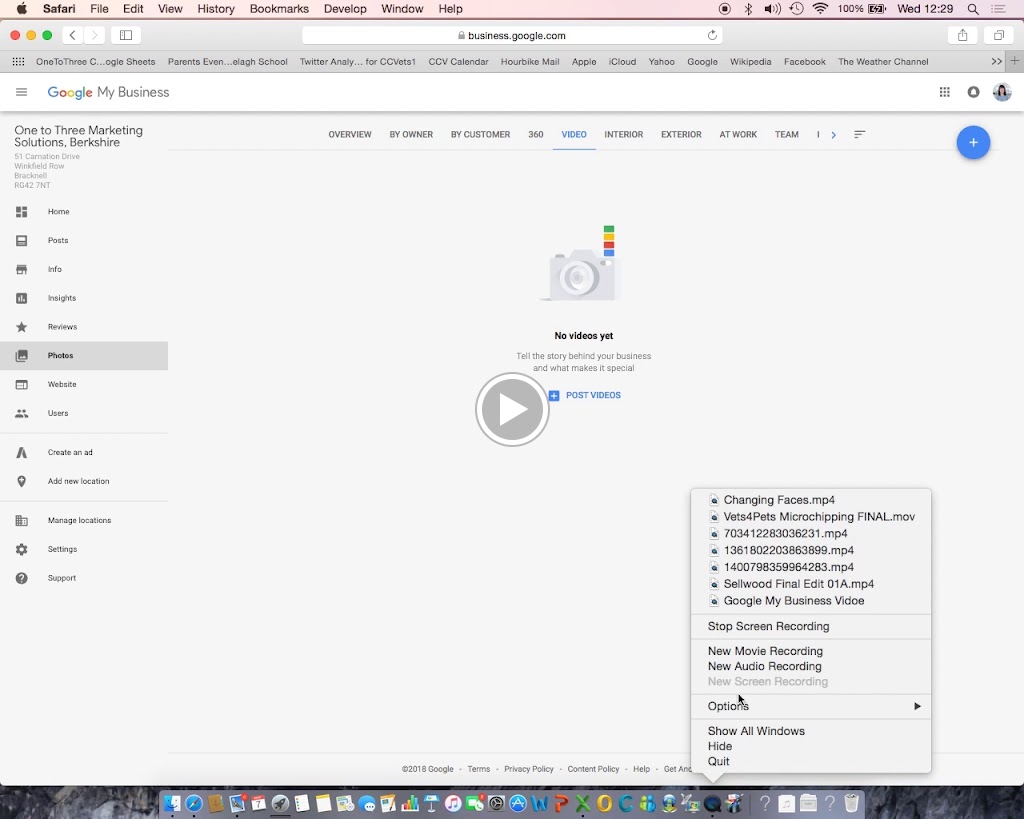Expand the Options submenu
The image size is (1024, 819).
(811, 706)
